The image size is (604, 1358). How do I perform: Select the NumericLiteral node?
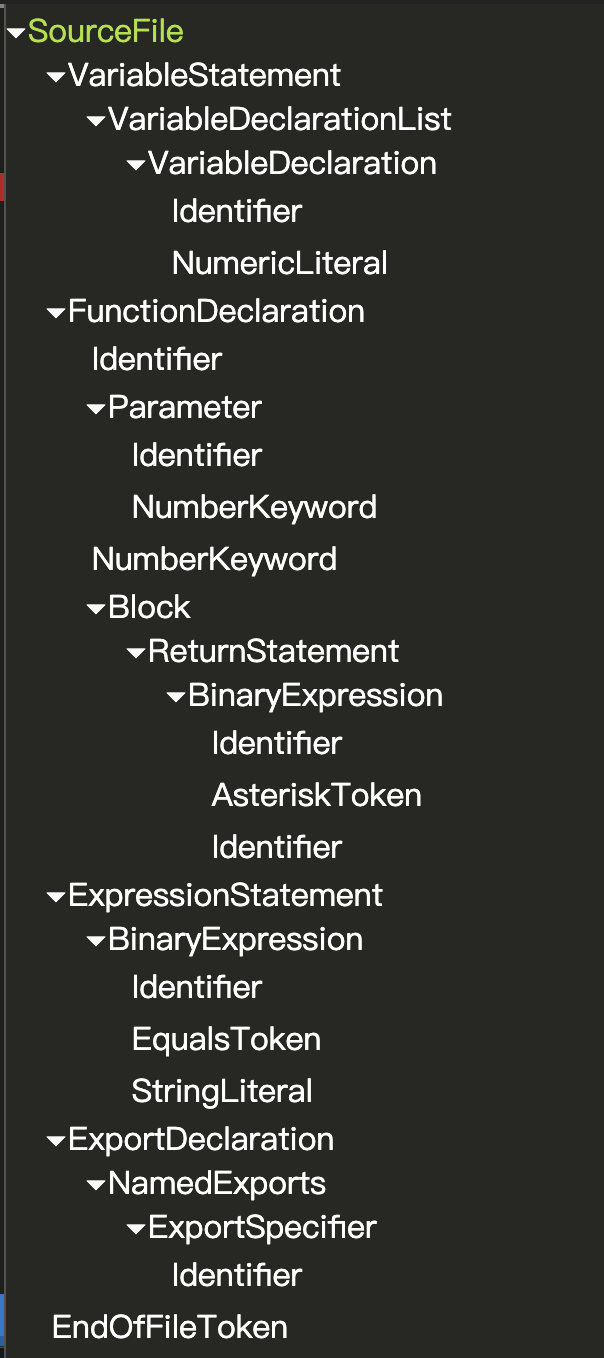tap(279, 263)
